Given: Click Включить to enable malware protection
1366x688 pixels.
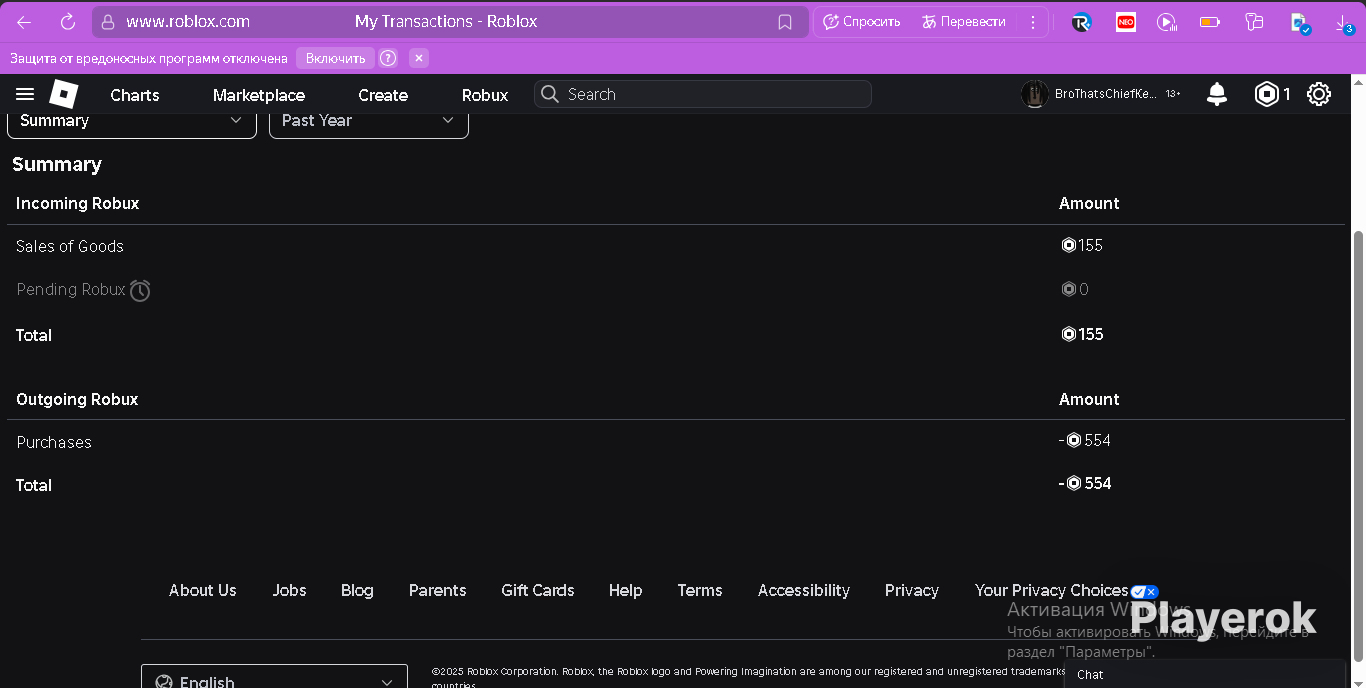Looking at the screenshot, I should [x=335, y=58].
